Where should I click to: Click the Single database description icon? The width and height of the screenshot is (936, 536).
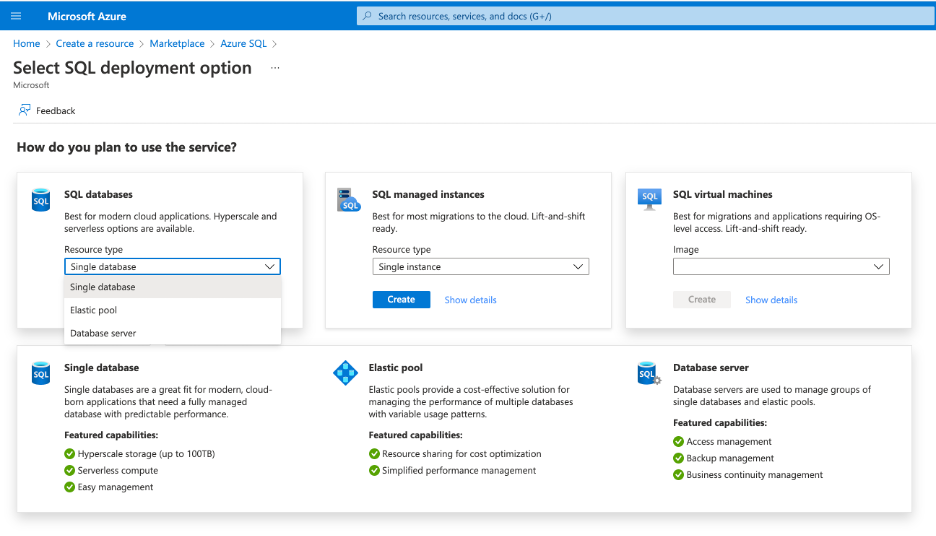(41, 373)
